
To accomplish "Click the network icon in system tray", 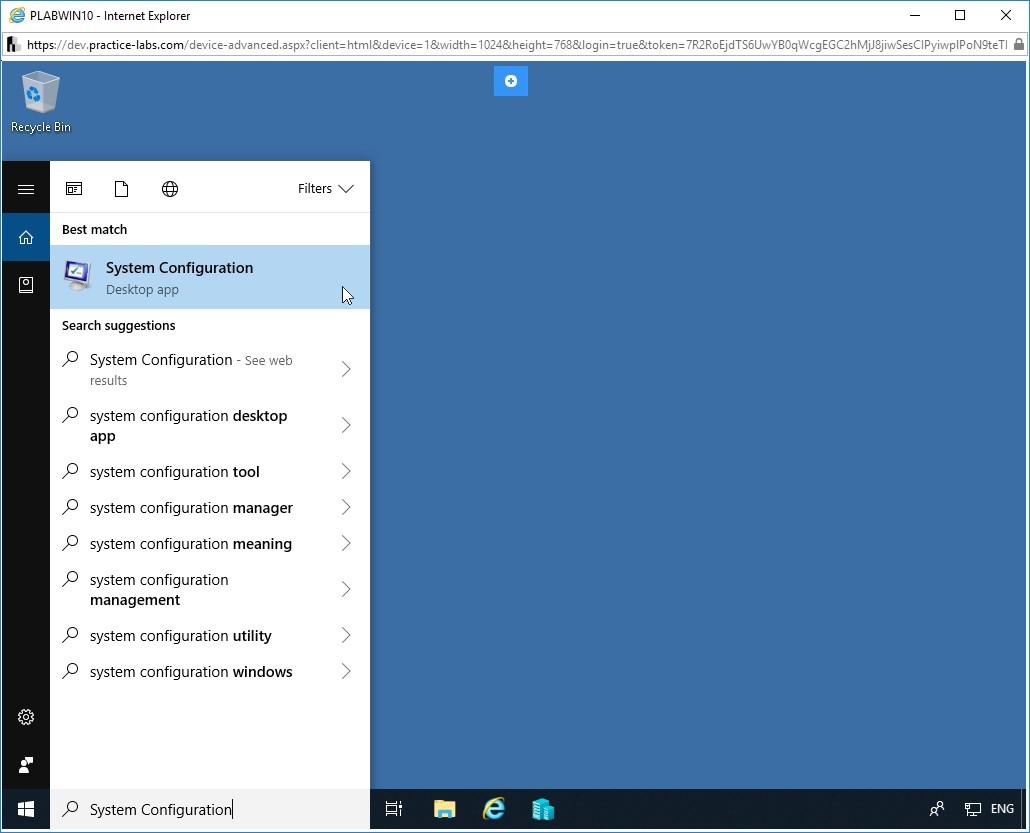I will (x=972, y=809).
